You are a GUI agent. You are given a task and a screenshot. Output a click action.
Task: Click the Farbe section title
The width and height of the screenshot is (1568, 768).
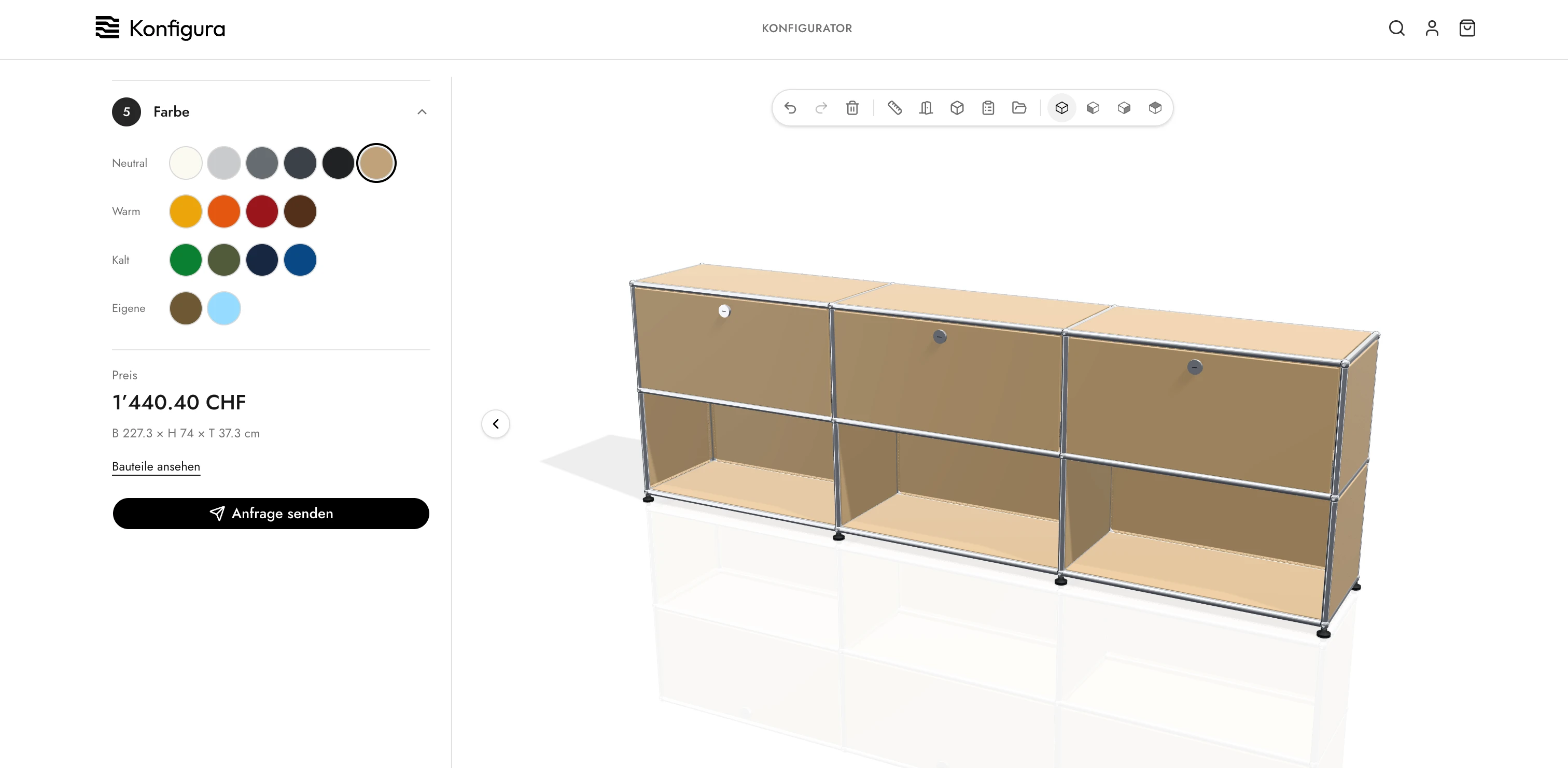point(171,112)
